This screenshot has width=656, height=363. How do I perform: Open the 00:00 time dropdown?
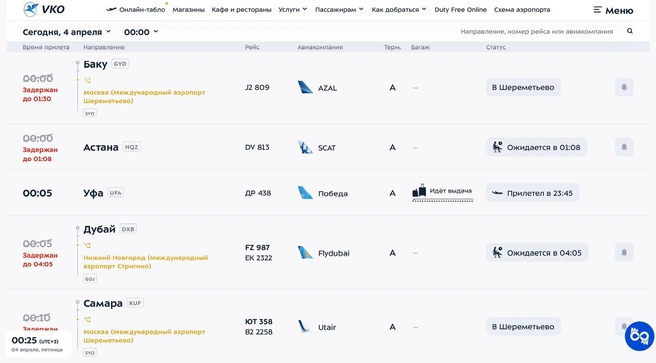(141, 32)
